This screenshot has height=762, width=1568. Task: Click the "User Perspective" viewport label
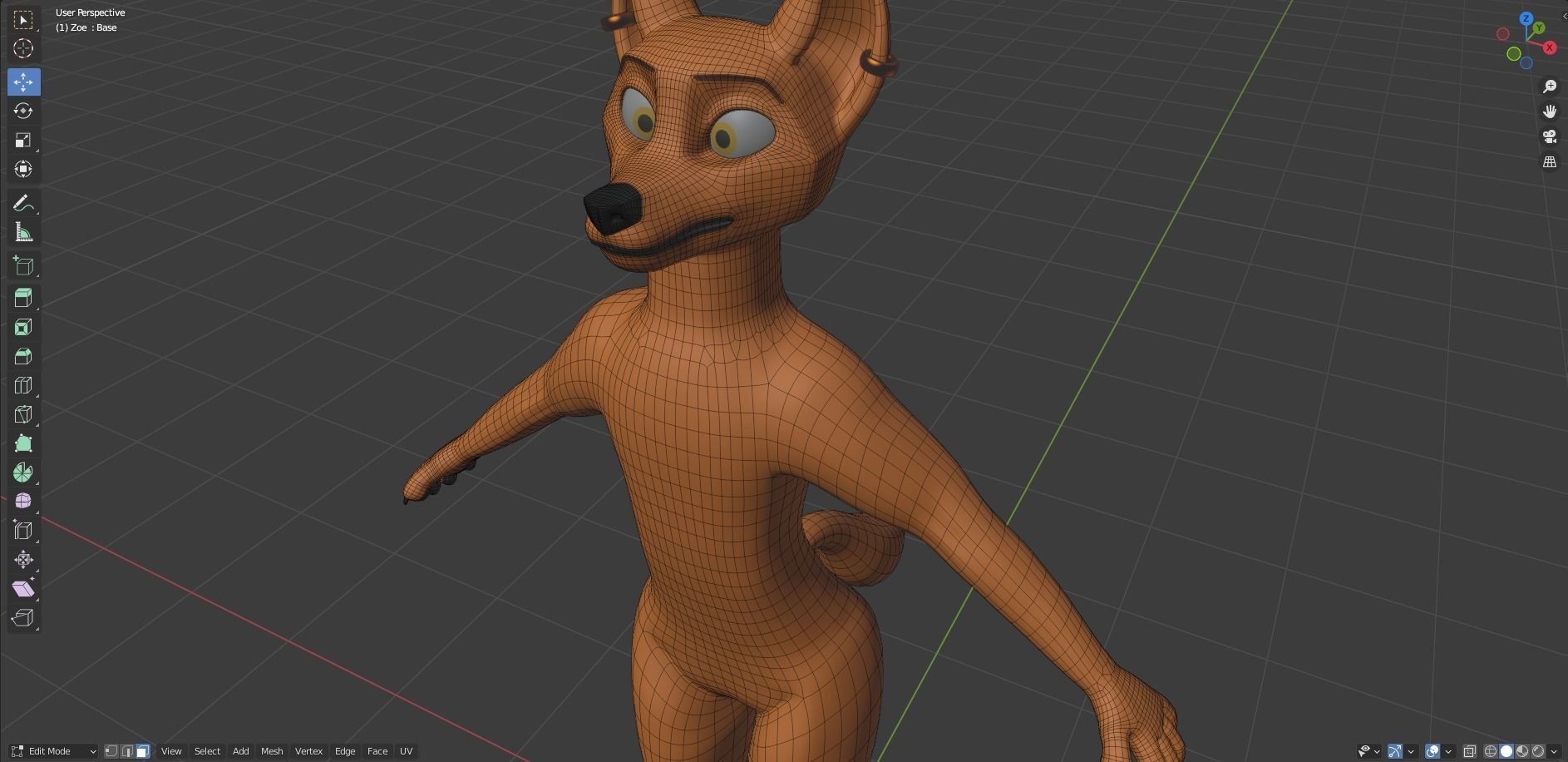click(x=90, y=12)
